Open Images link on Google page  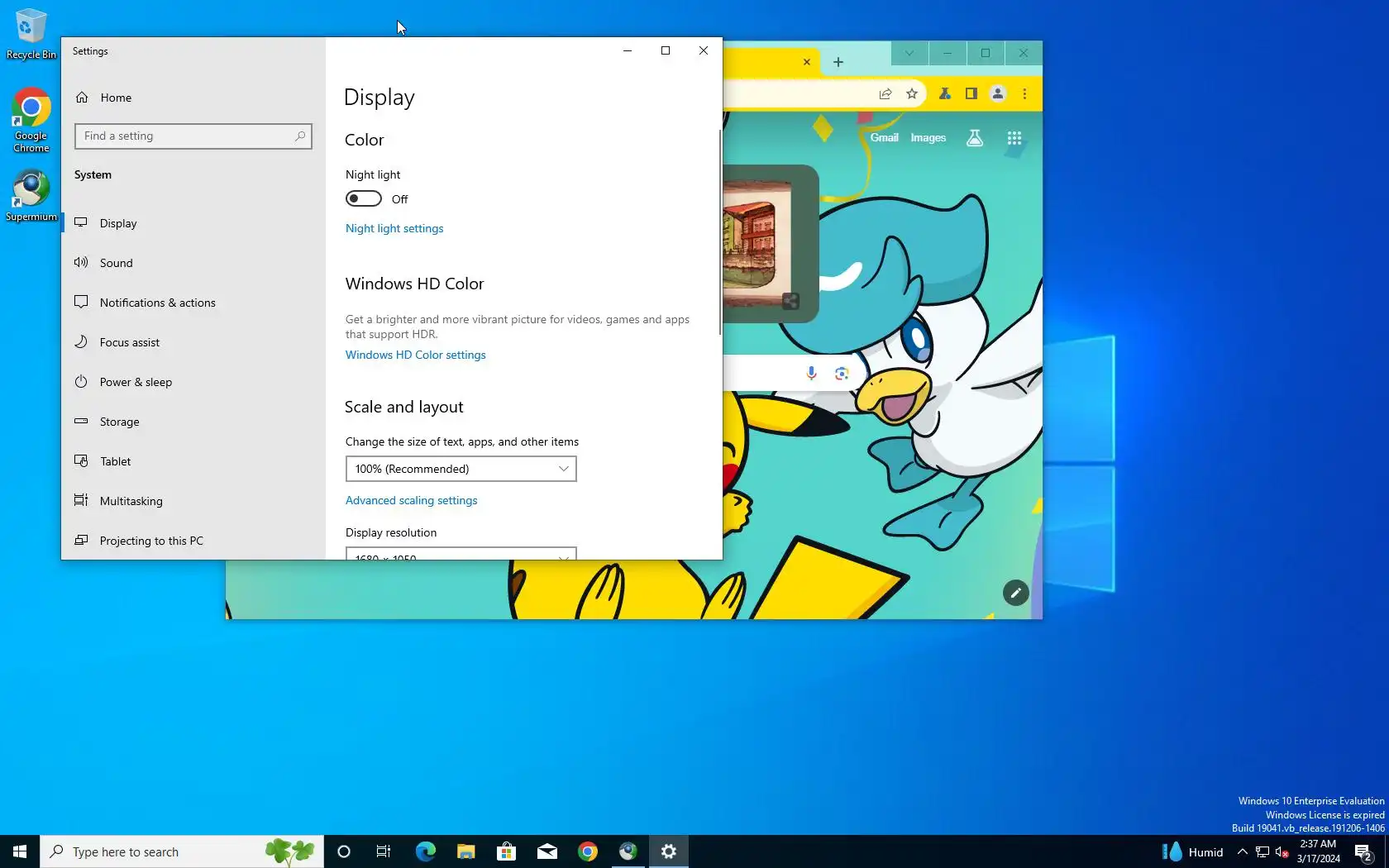click(928, 138)
